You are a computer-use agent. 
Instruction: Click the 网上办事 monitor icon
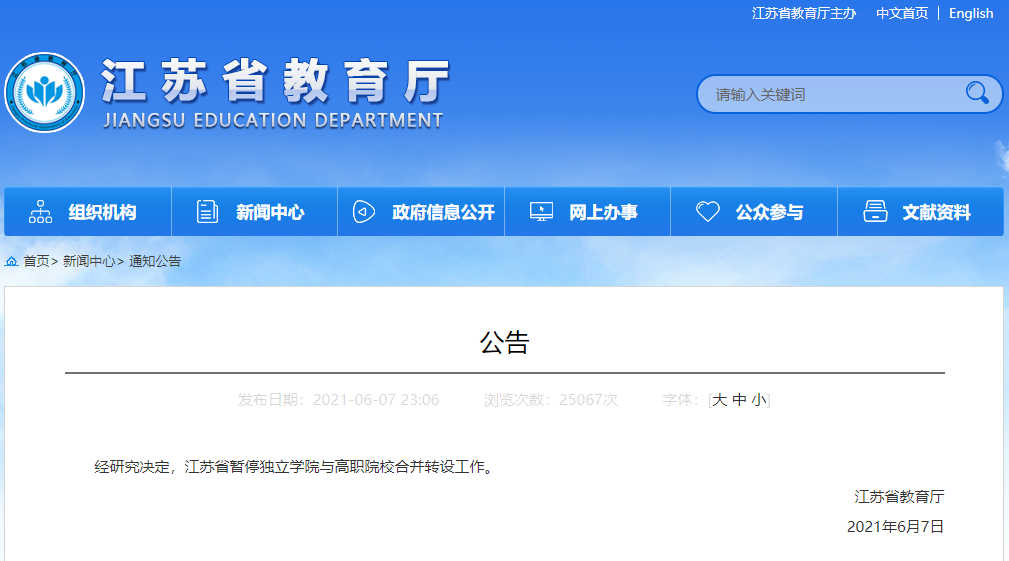click(541, 212)
